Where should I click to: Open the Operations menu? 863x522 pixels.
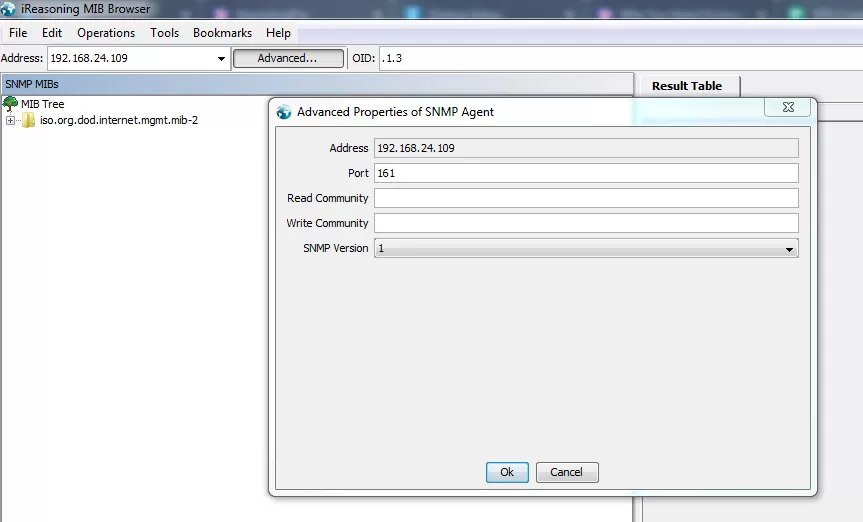106,33
